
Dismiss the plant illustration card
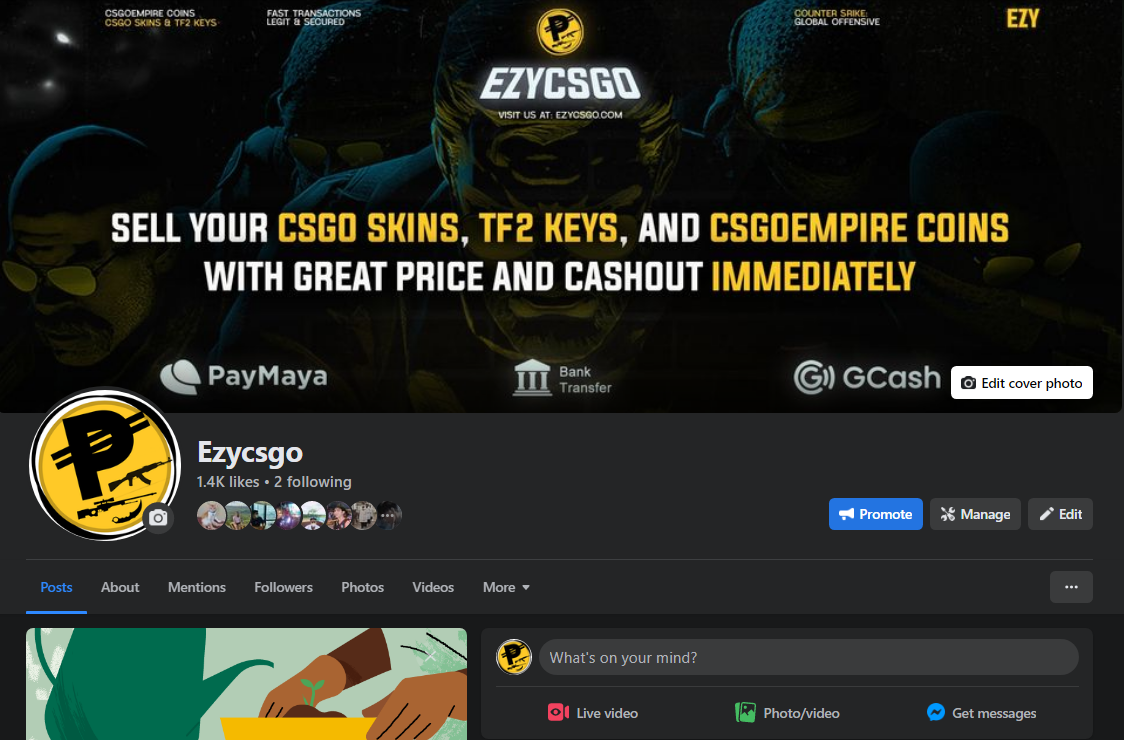point(430,656)
